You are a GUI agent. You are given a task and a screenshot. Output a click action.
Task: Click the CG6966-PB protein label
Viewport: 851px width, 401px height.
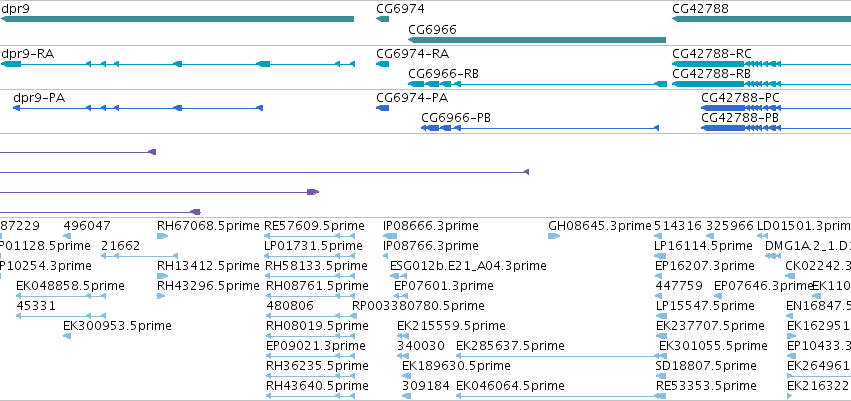click(456, 118)
